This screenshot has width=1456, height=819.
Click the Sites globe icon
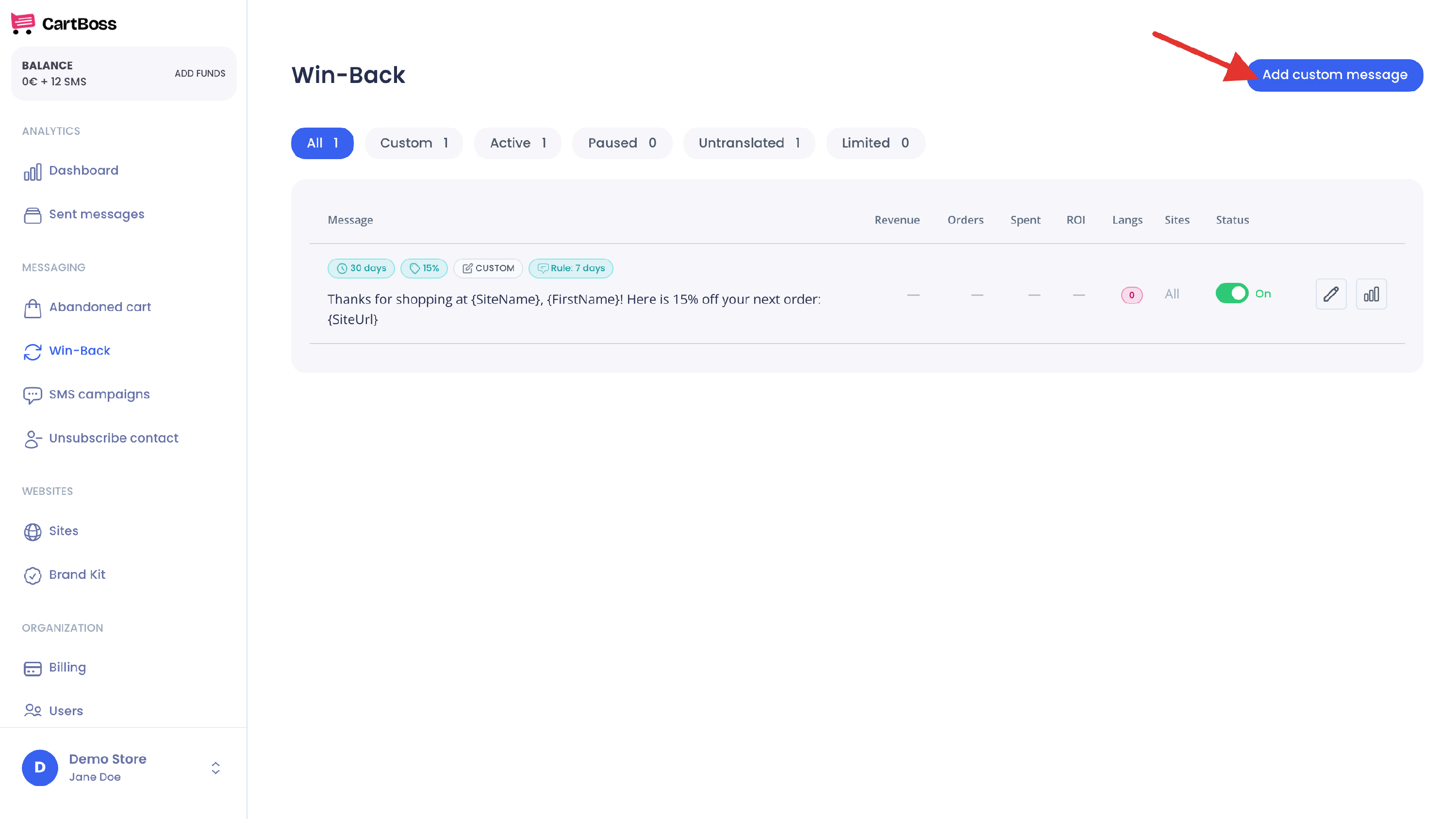pos(32,532)
